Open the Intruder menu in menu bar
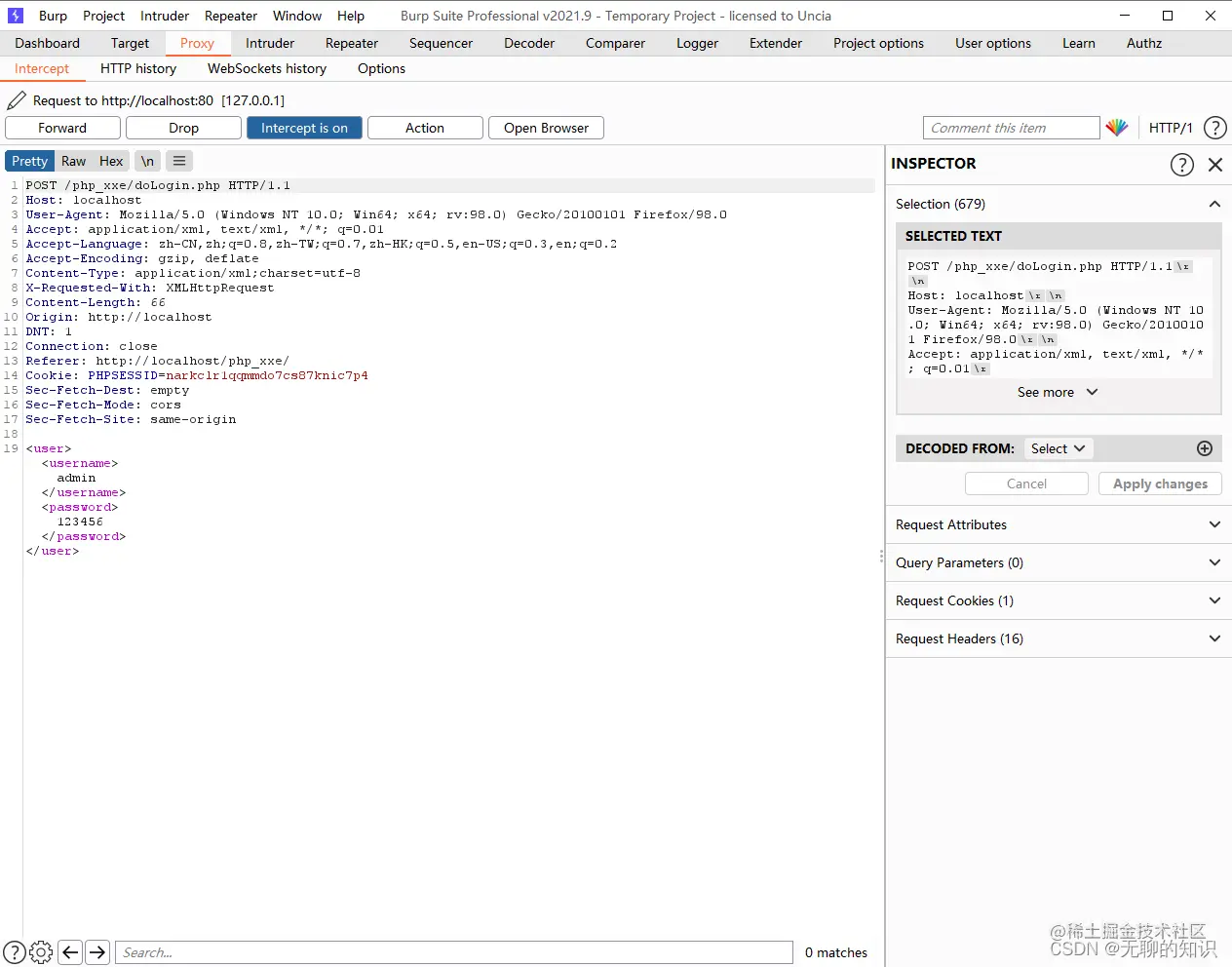1232x967 pixels. click(x=165, y=16)
